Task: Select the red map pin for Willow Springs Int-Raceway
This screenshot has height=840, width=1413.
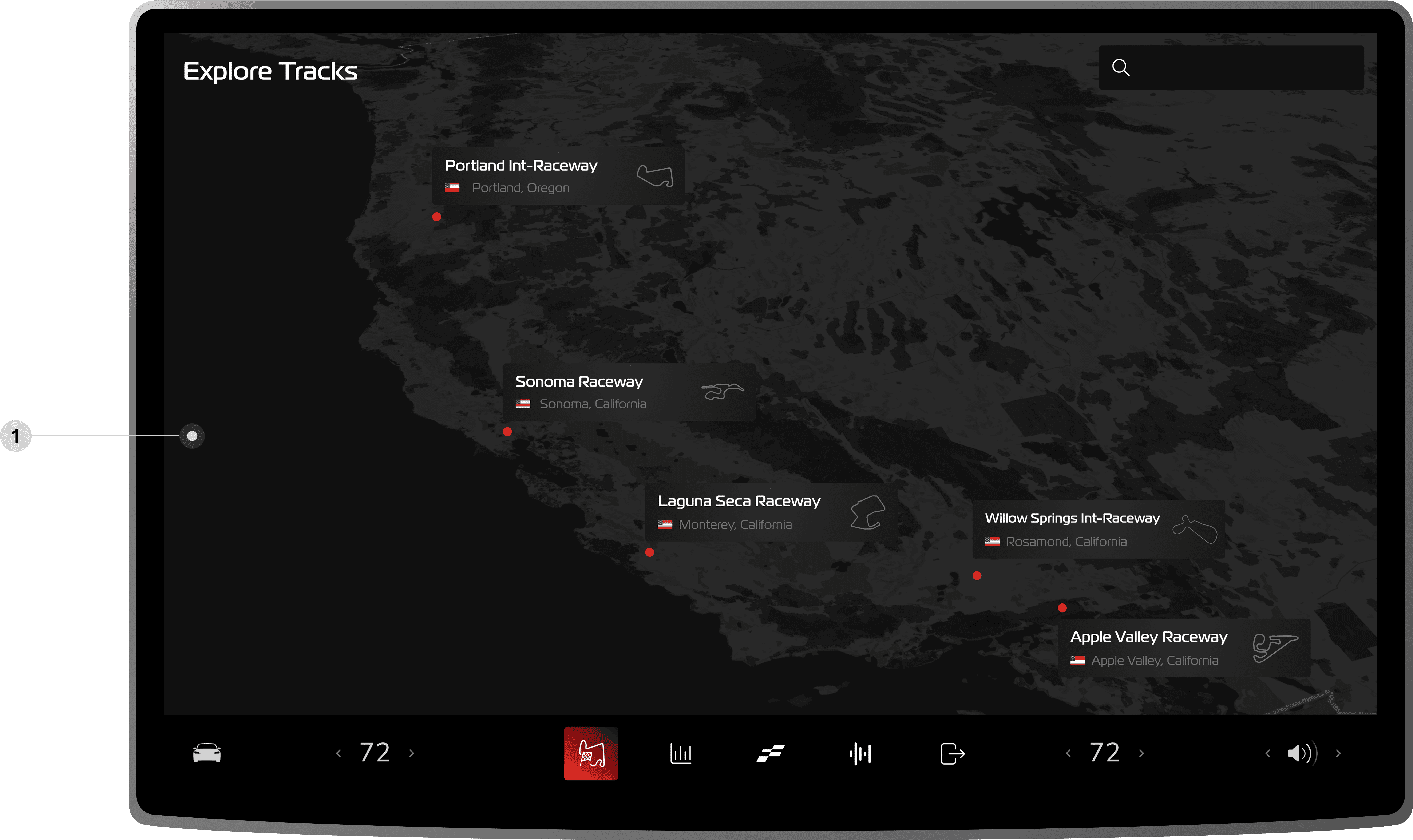Action: coord(977,576)
